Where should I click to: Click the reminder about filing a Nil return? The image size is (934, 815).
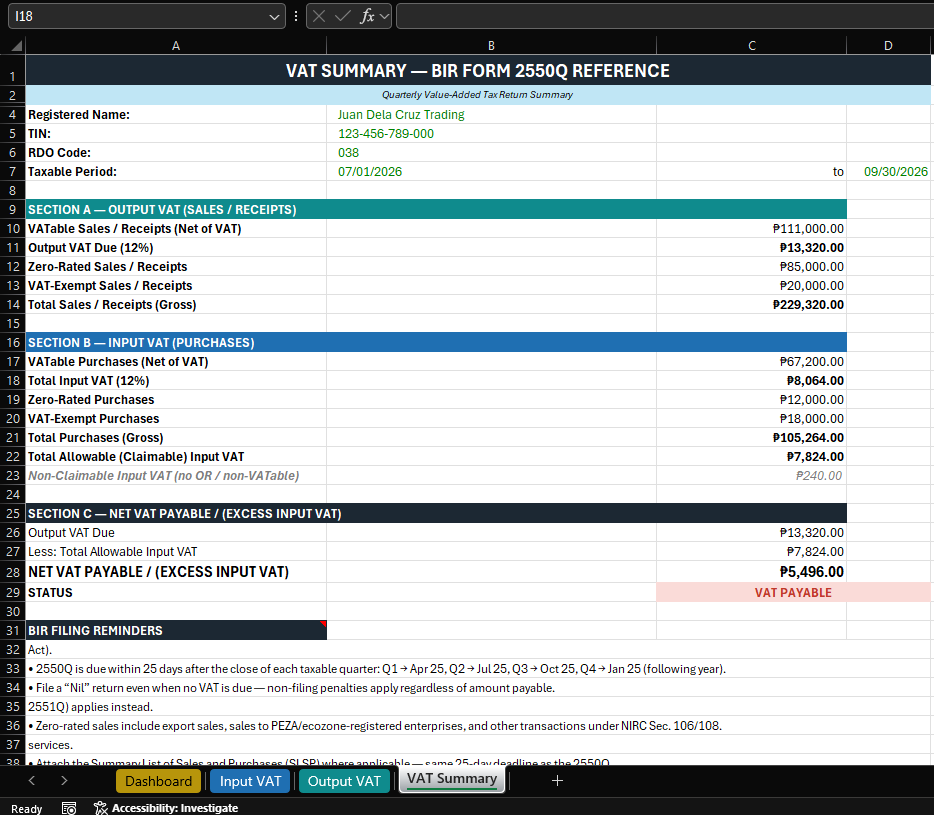(291, 688)
